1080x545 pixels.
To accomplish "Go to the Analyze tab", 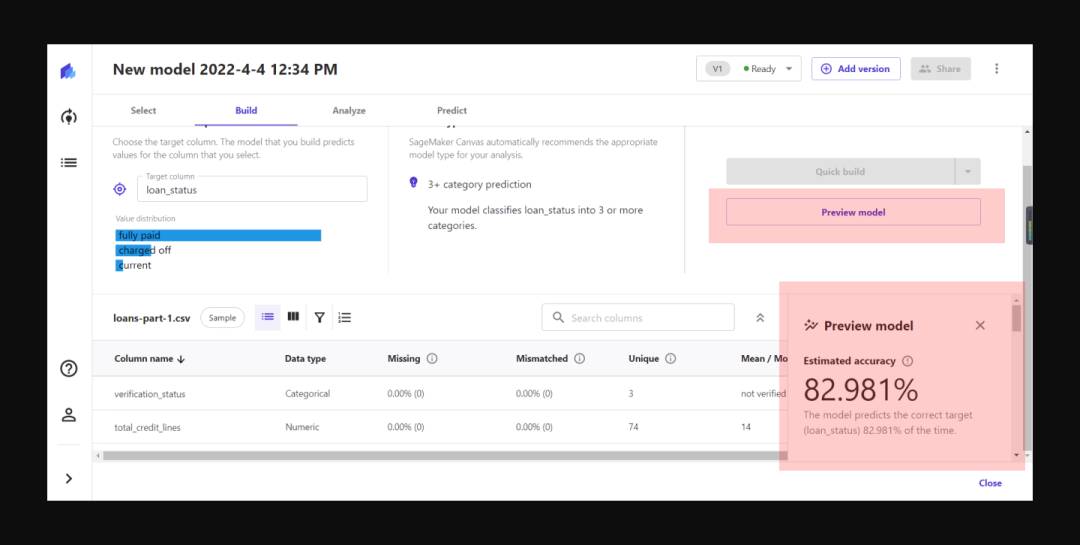I will pos(349,110).
